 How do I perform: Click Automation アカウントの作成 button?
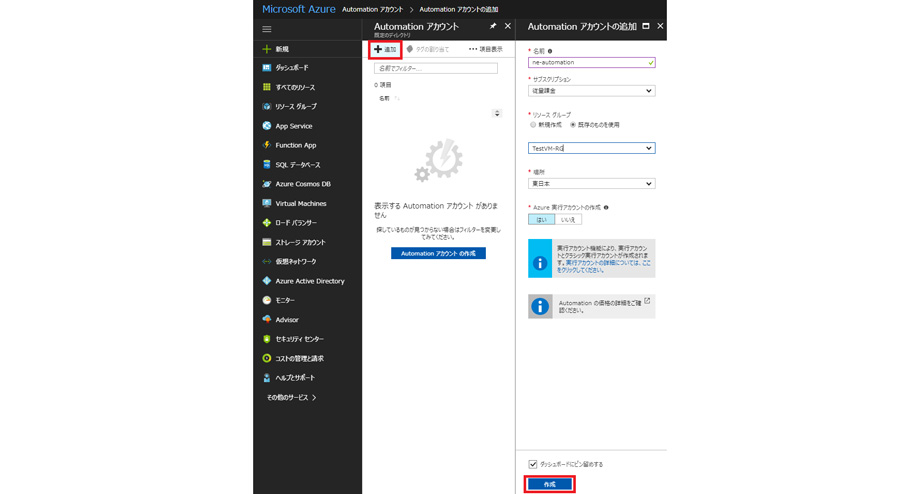click(x=438, y=254)
